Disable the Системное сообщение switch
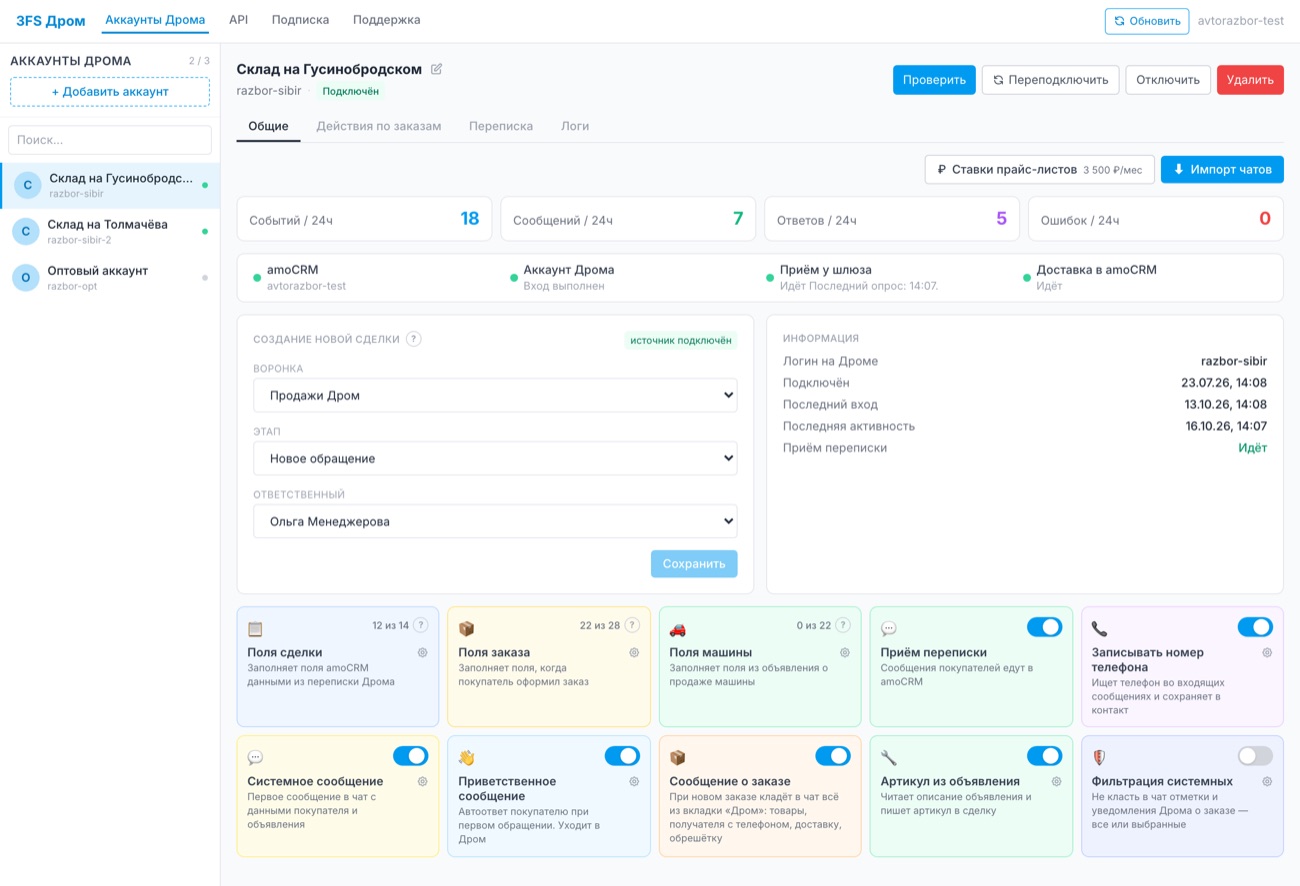The height and width of the screenshot is (886, 1300). click(411, 756)
